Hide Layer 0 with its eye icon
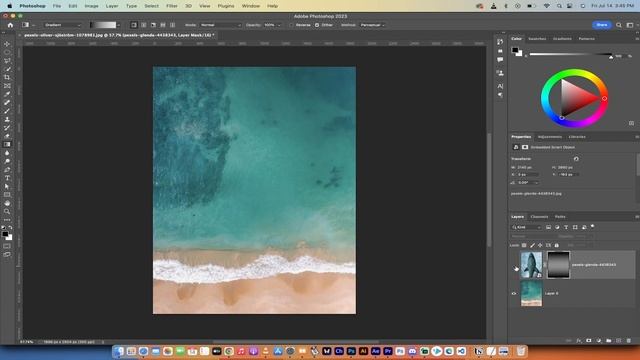Image resolution: width=640 pixels, height=360 pixels. 514,293
